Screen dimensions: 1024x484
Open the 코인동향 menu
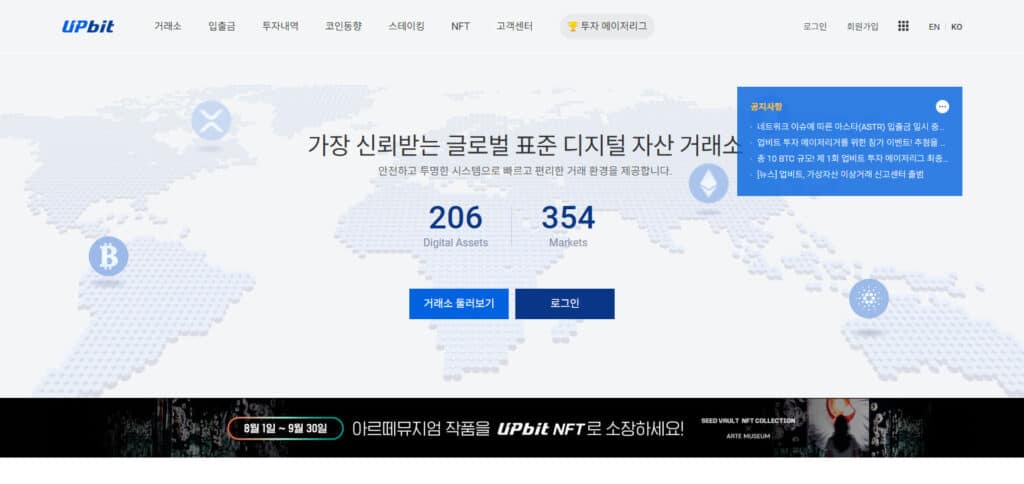pos(344,27)
